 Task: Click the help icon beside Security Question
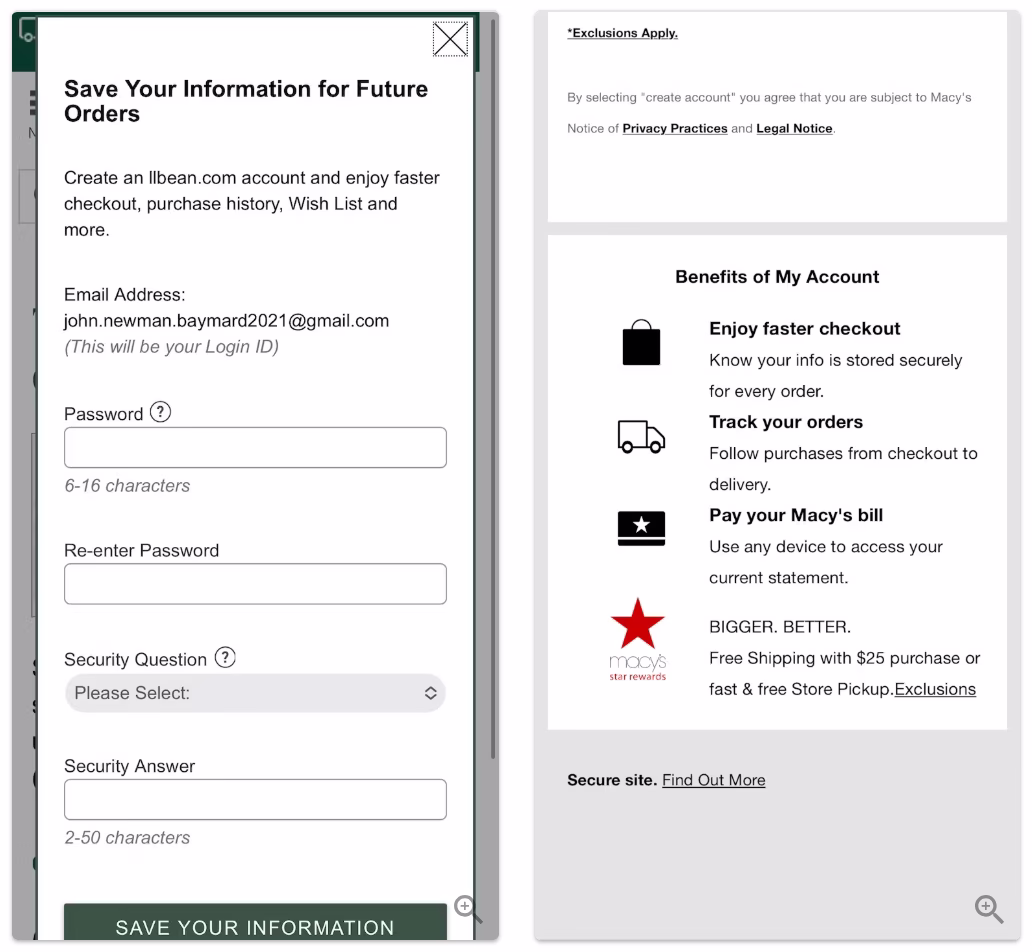(226, 658)
